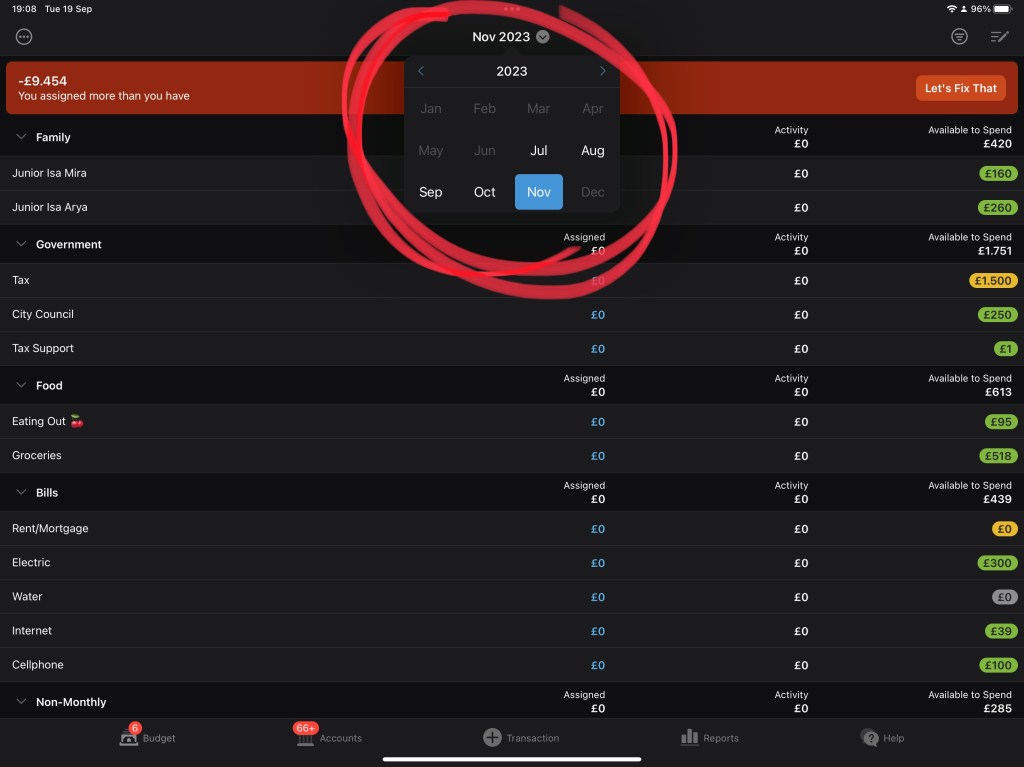Collapse the Bills category group
The width and height of the screenshot is (1024, 767).
coord(21,492)
